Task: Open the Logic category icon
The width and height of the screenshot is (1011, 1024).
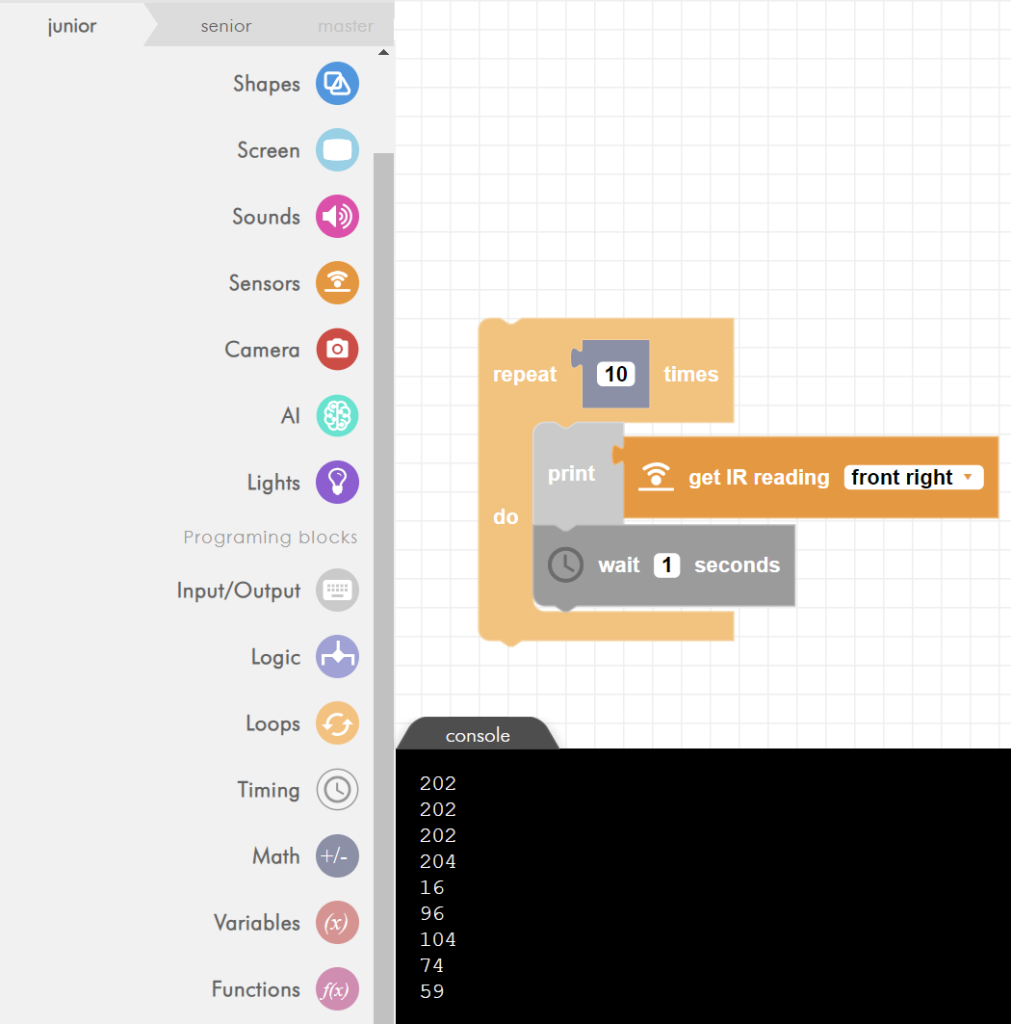Action: tap(337, 657)
